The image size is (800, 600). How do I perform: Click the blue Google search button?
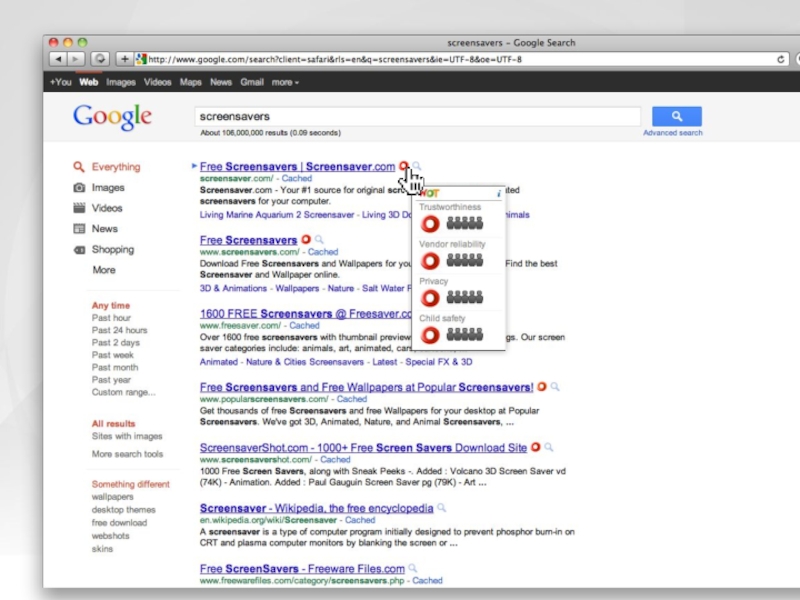(676, 116)
